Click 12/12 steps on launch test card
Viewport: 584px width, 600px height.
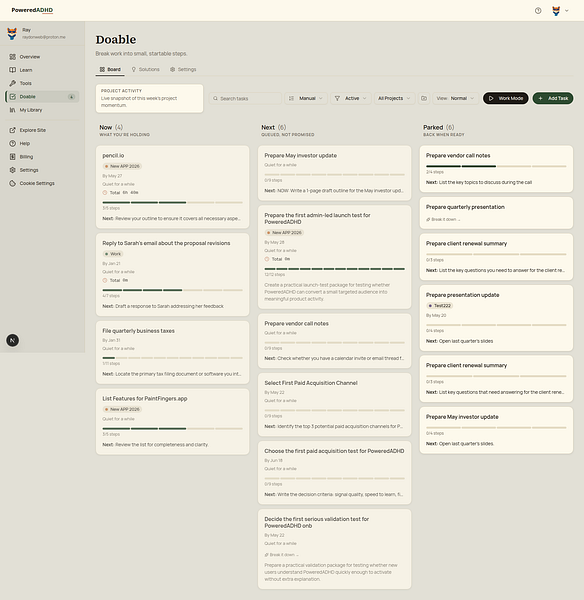click(274, 275)
